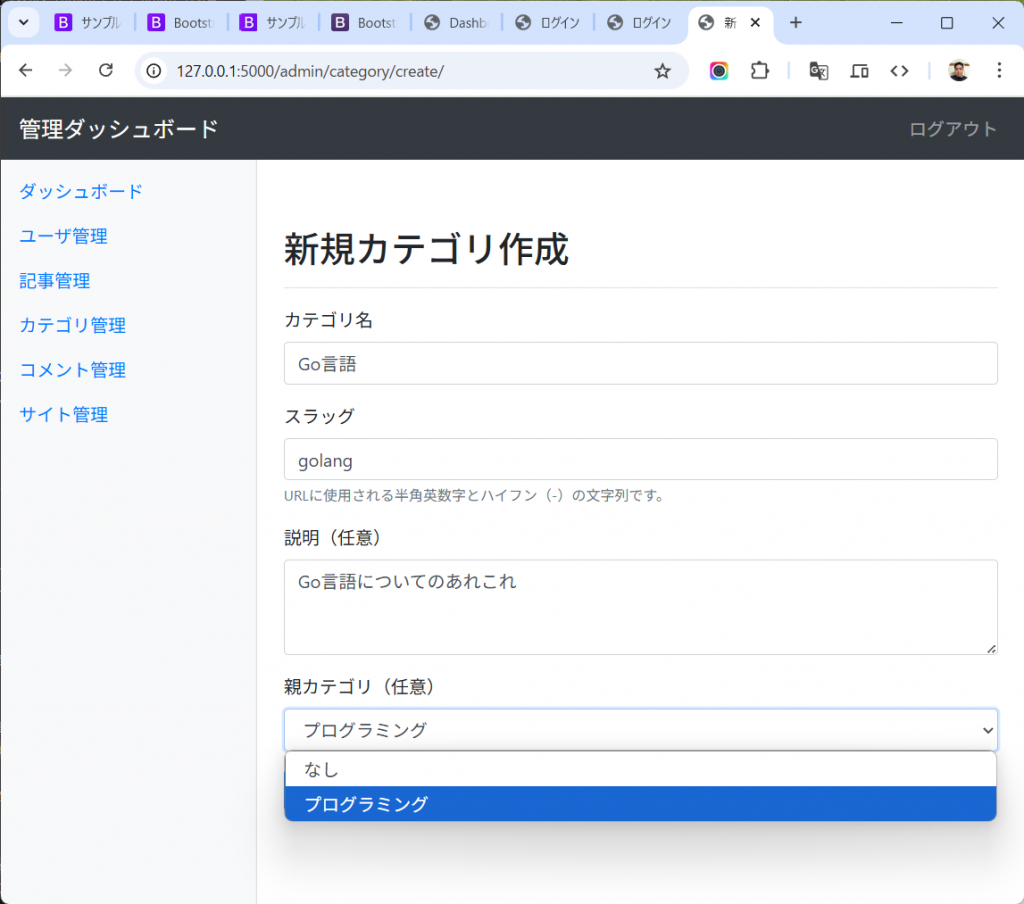View site information icon in address bar
1024x904 pixels.
pyautogui.click(x=153, y=71)
